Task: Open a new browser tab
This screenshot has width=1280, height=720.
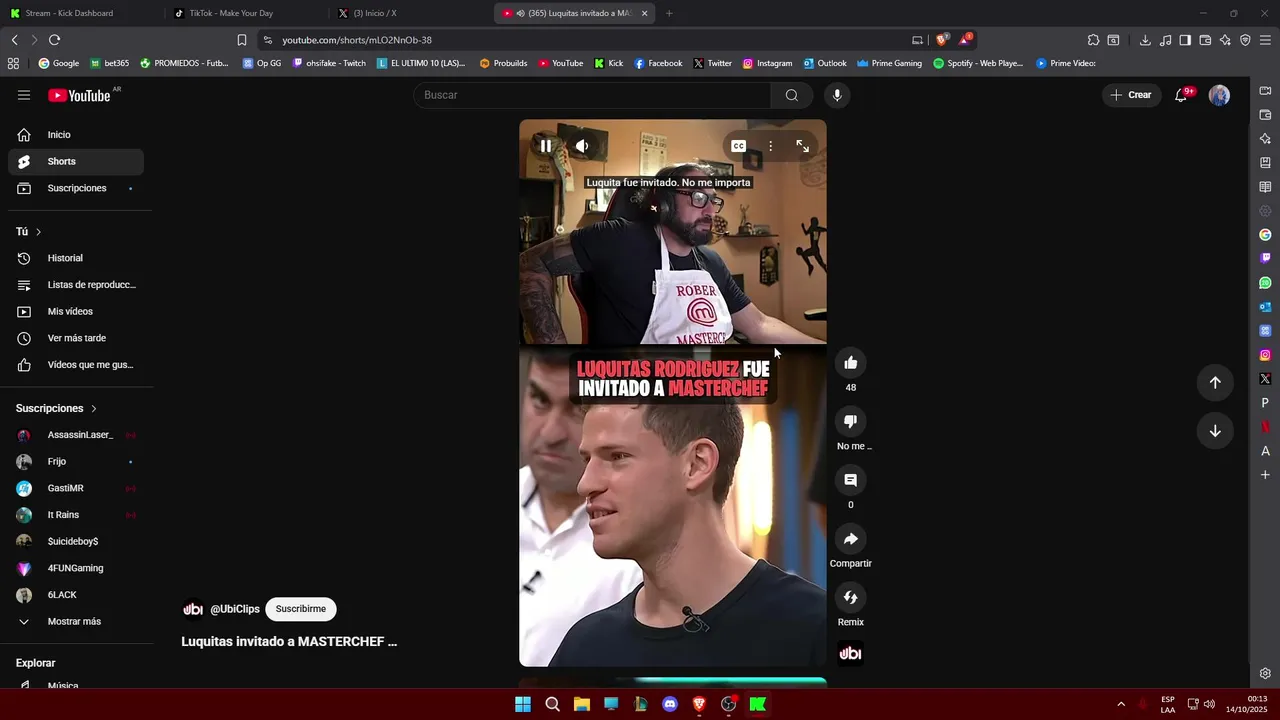Action: pos(669,13)
